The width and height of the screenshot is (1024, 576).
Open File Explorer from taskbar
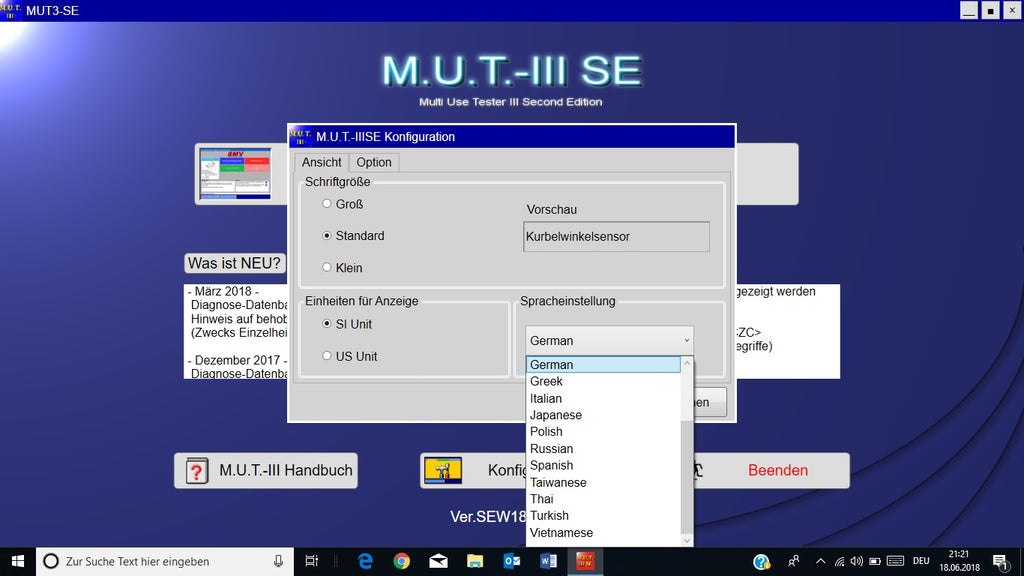pos(475,561)
